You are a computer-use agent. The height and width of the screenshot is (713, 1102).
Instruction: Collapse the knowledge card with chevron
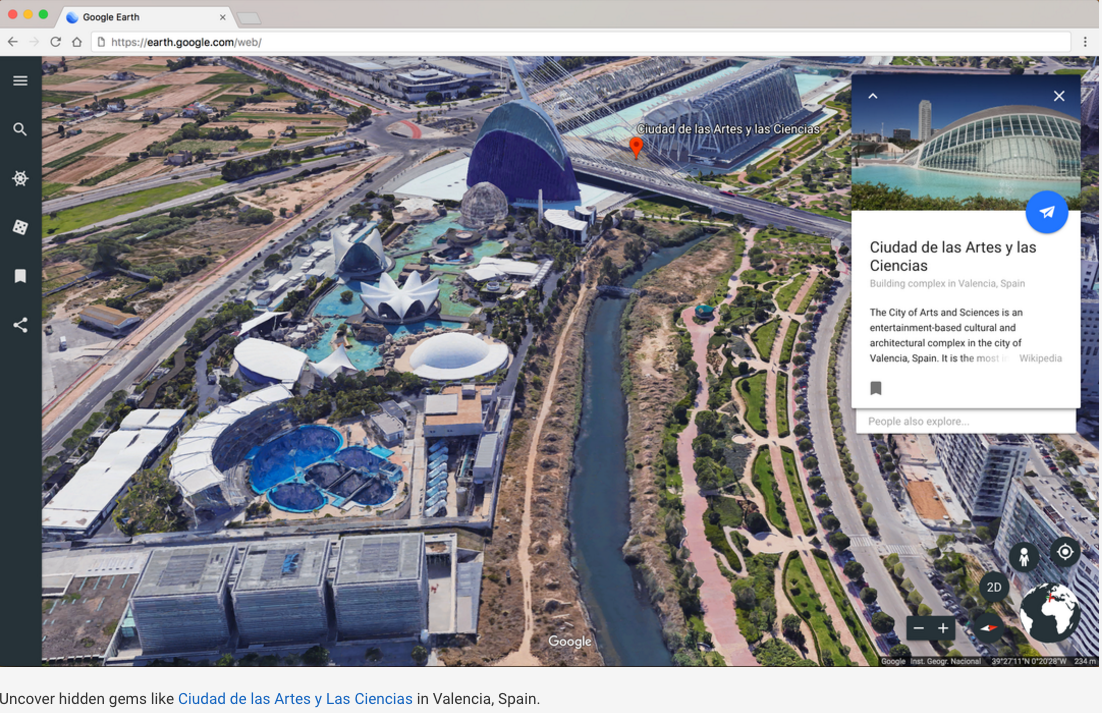873,96
